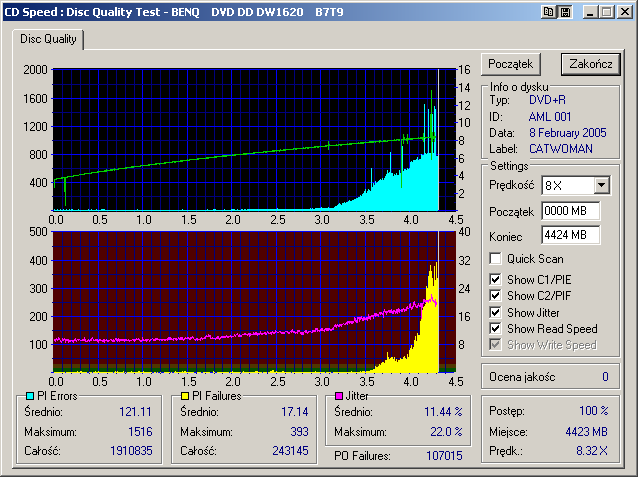This screenshot has height=477, width=638.
Task: Select the Disc Quality tab
Action: tap(48, 39)
